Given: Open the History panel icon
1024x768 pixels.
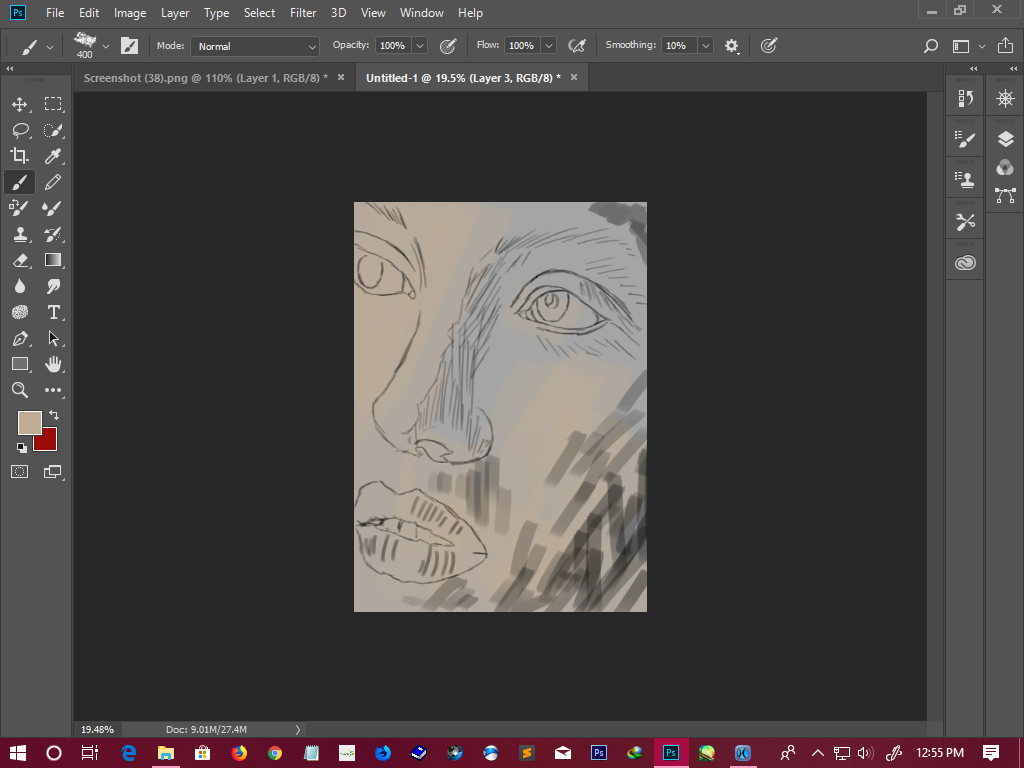Looking at the screenshot, I should point(965,98).
